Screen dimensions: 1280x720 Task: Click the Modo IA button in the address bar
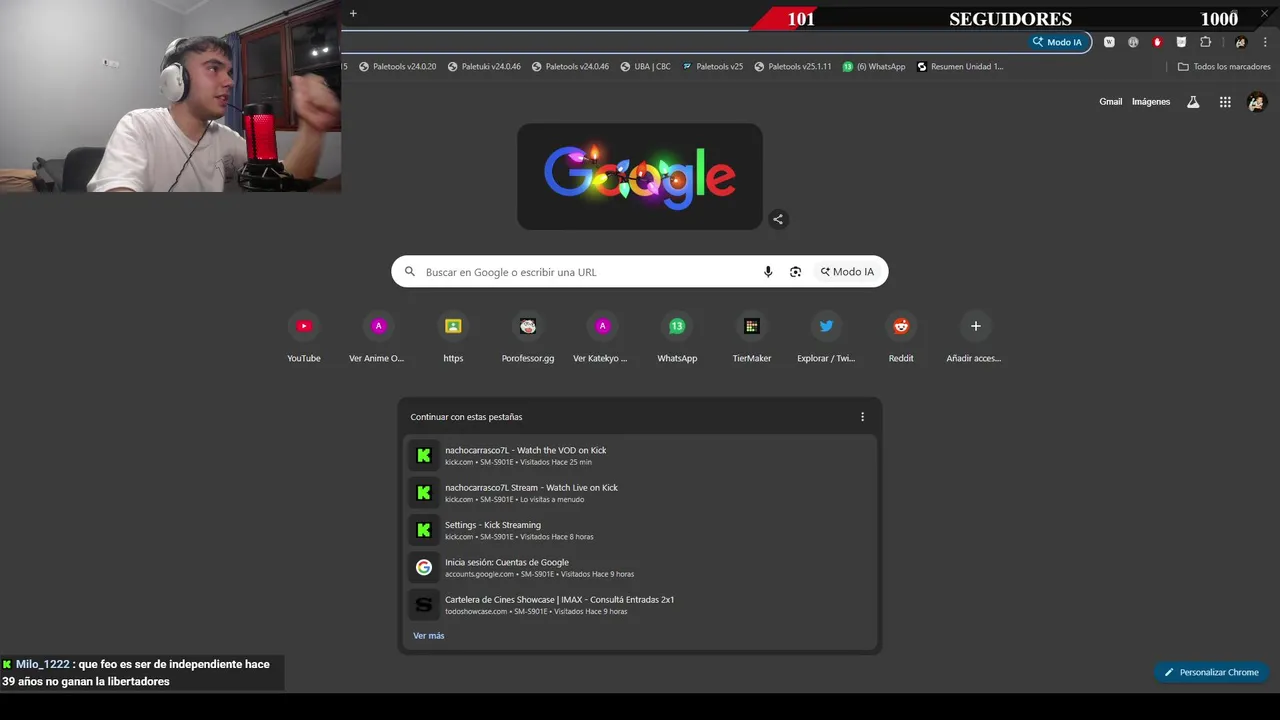click(x=1058, y=42)
